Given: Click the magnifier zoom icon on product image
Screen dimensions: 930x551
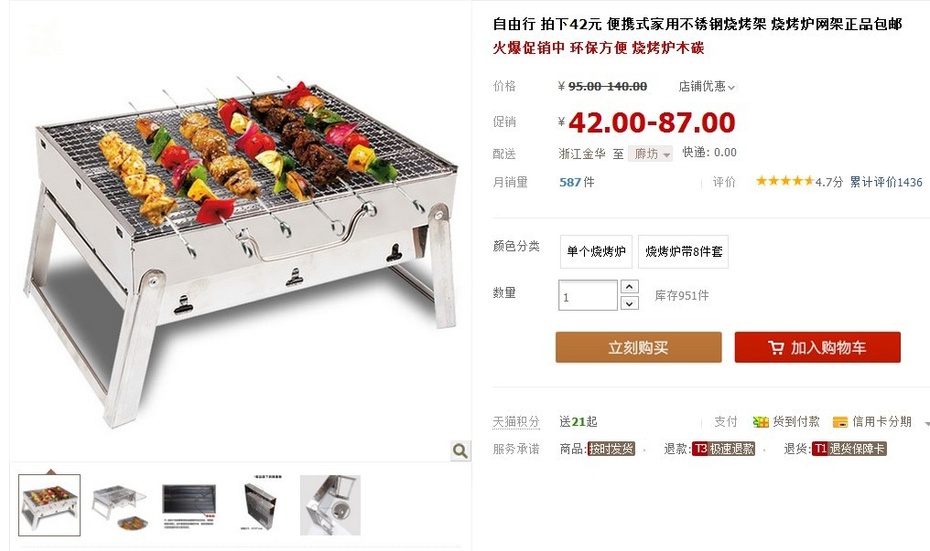Looking at the screenshot, I should [460, 451].
